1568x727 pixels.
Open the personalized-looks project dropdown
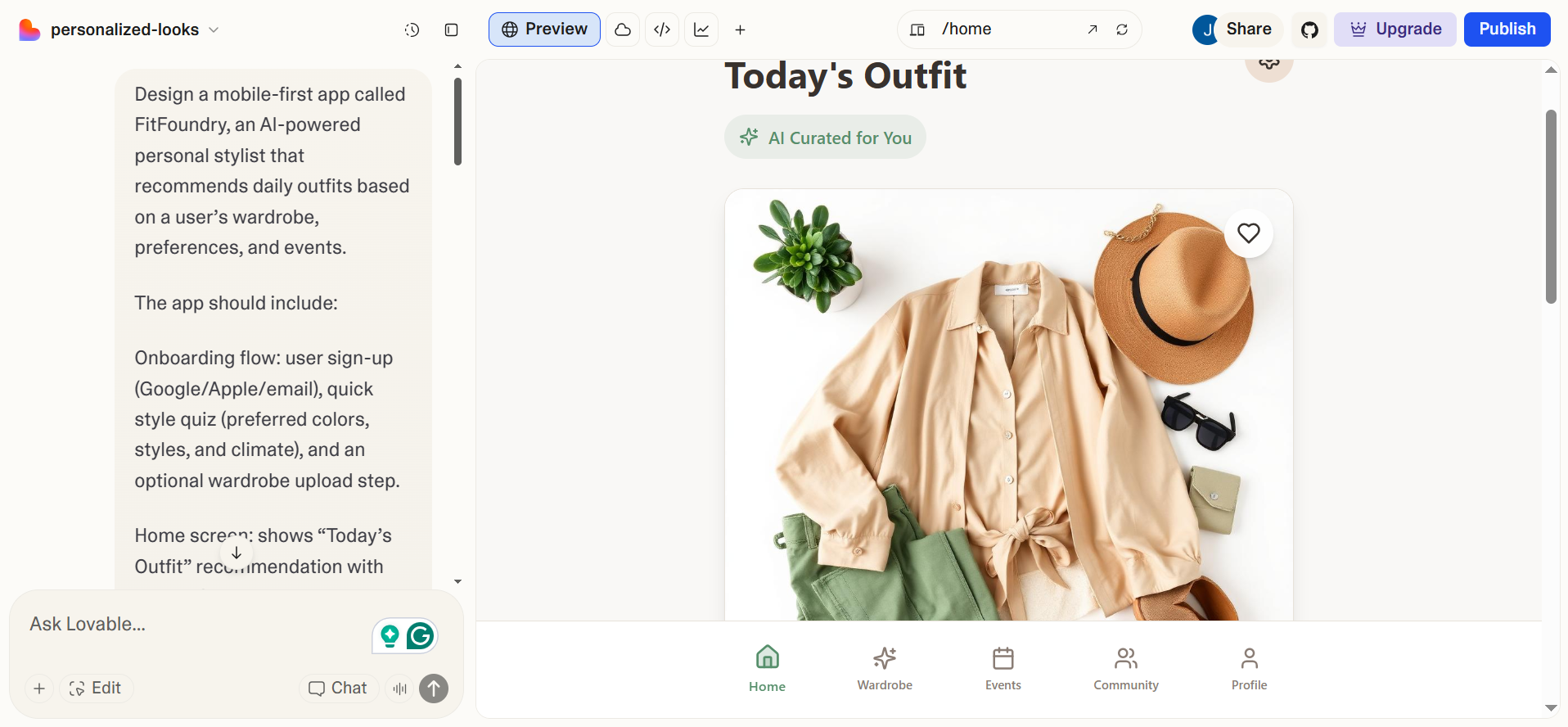[x=135, y=29]
